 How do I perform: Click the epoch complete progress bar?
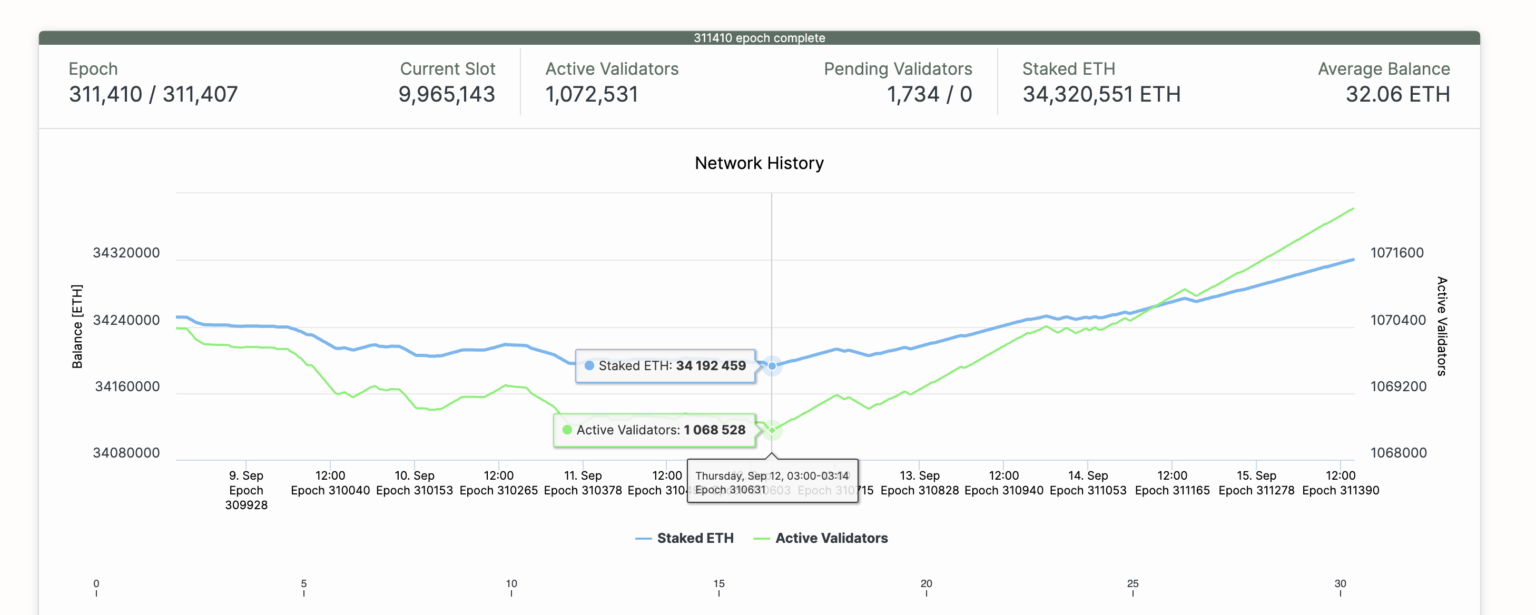click(x=759, y=38)
